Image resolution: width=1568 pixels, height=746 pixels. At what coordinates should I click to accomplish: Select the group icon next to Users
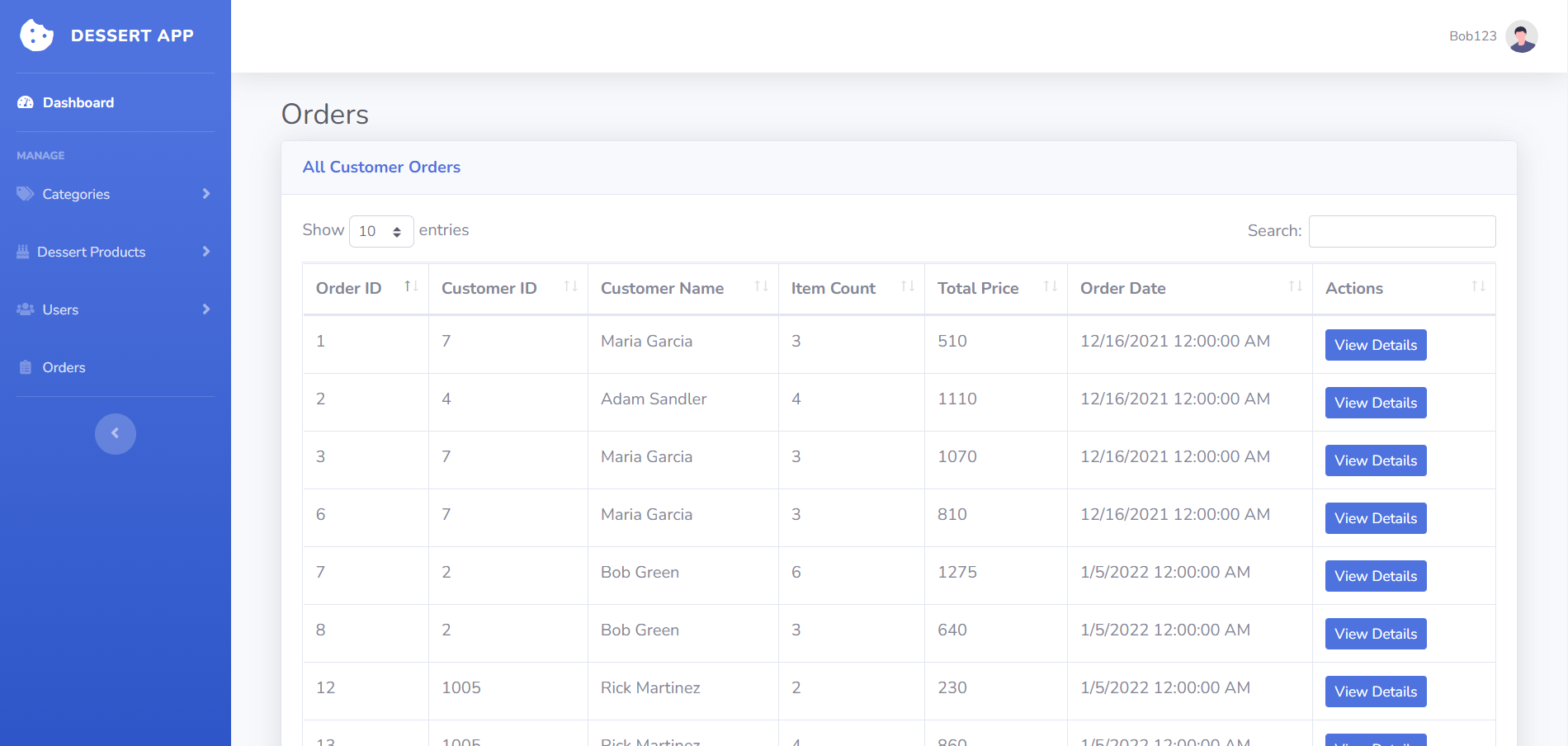tap(23, 309)
